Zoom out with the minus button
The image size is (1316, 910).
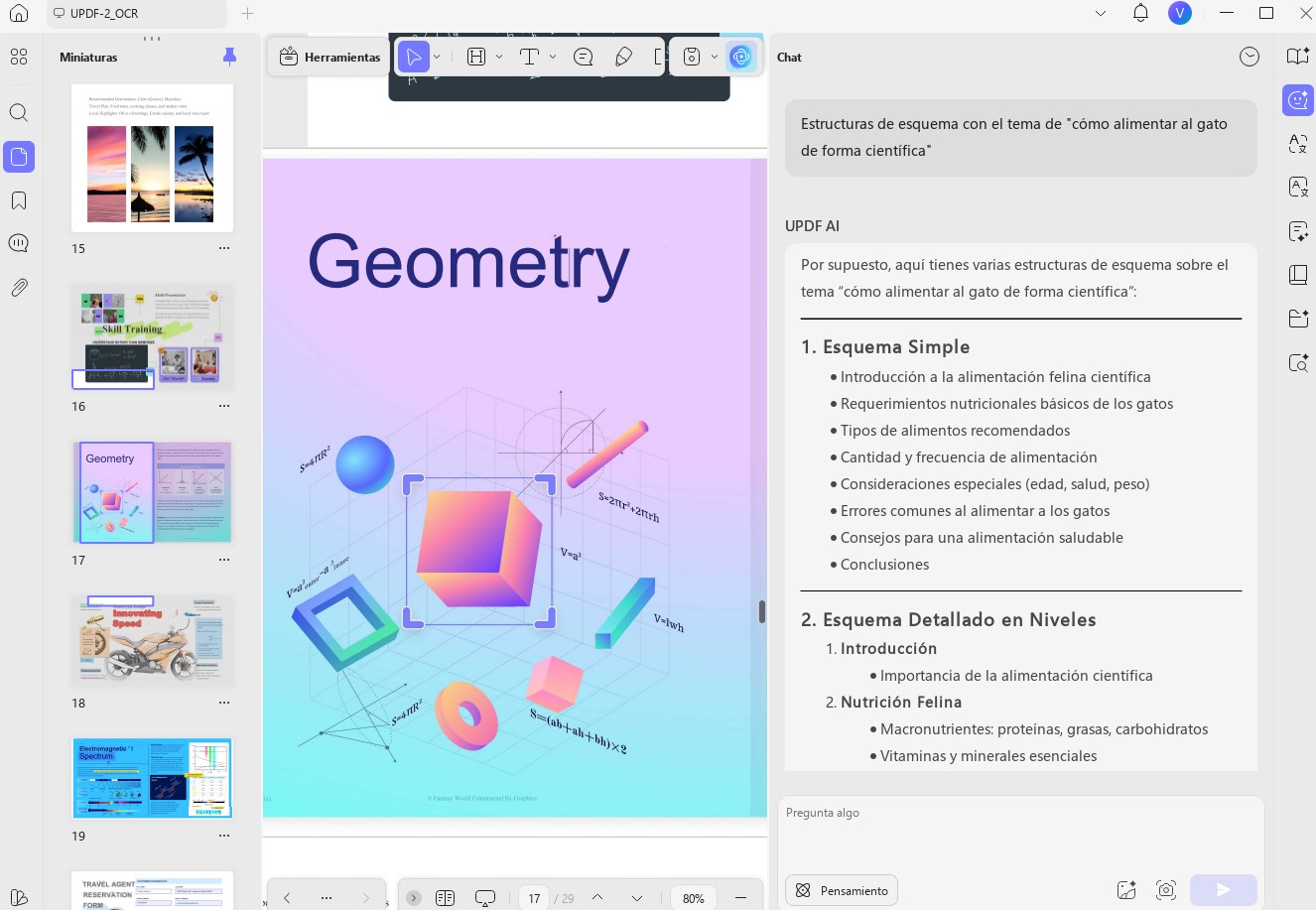click(740, 898)
